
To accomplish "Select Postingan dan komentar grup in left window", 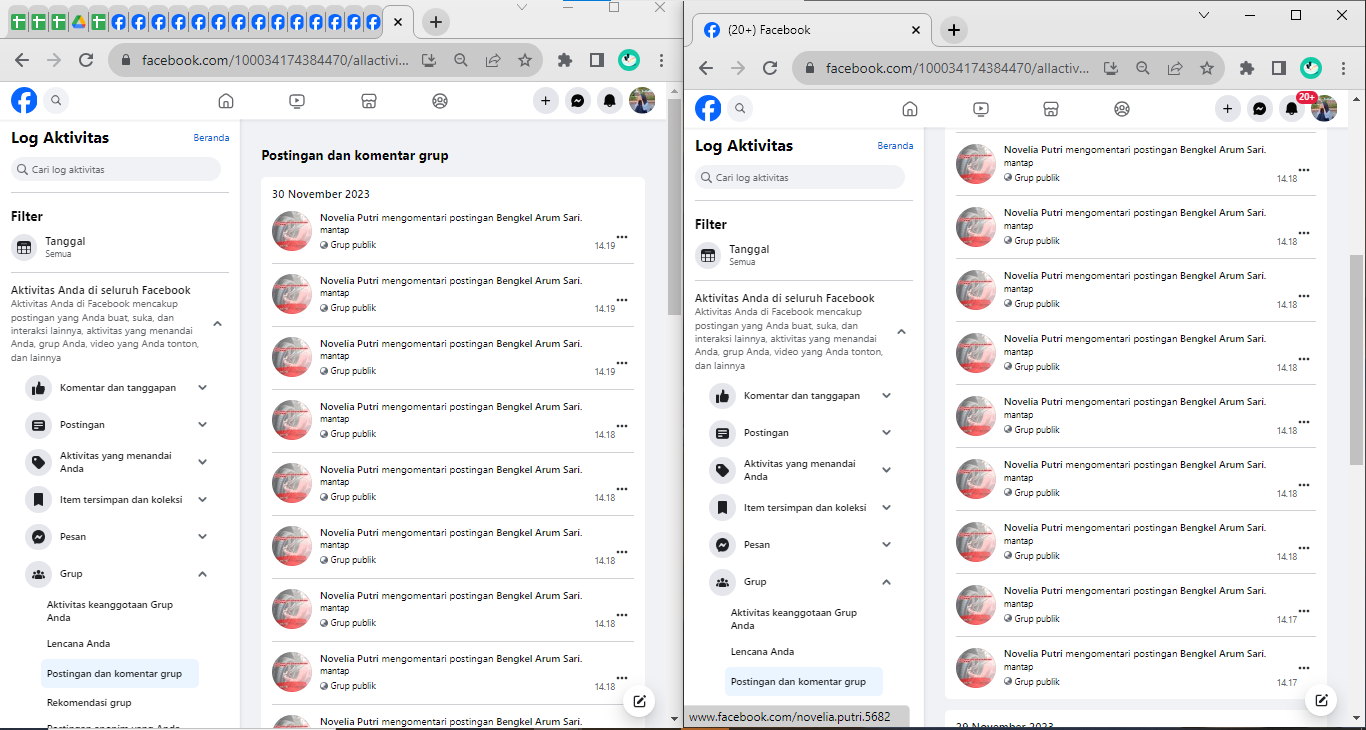I will click(120, 674).
